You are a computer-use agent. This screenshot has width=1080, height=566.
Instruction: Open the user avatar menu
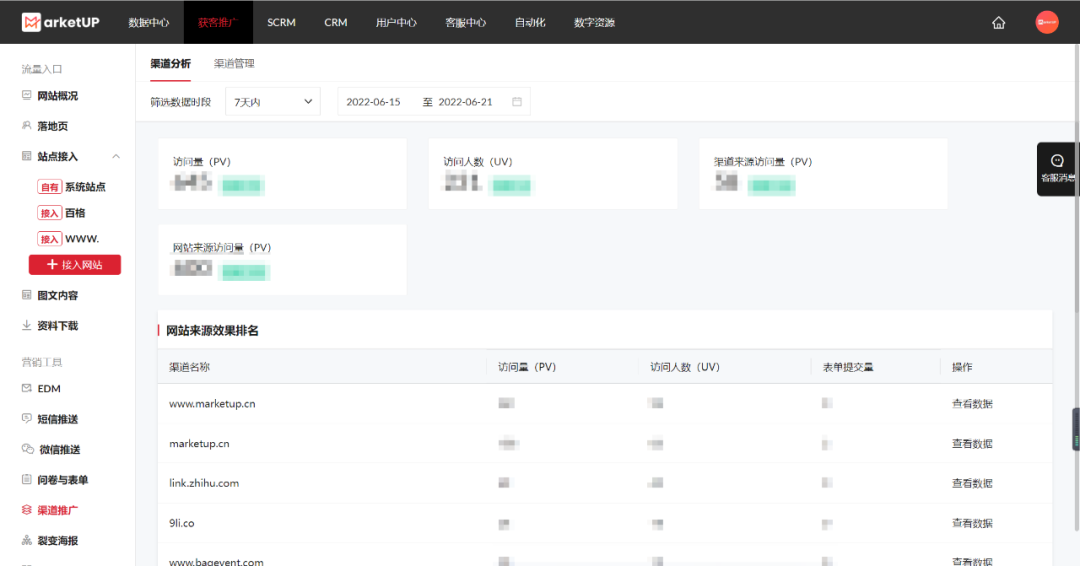tap(1046, 22)
